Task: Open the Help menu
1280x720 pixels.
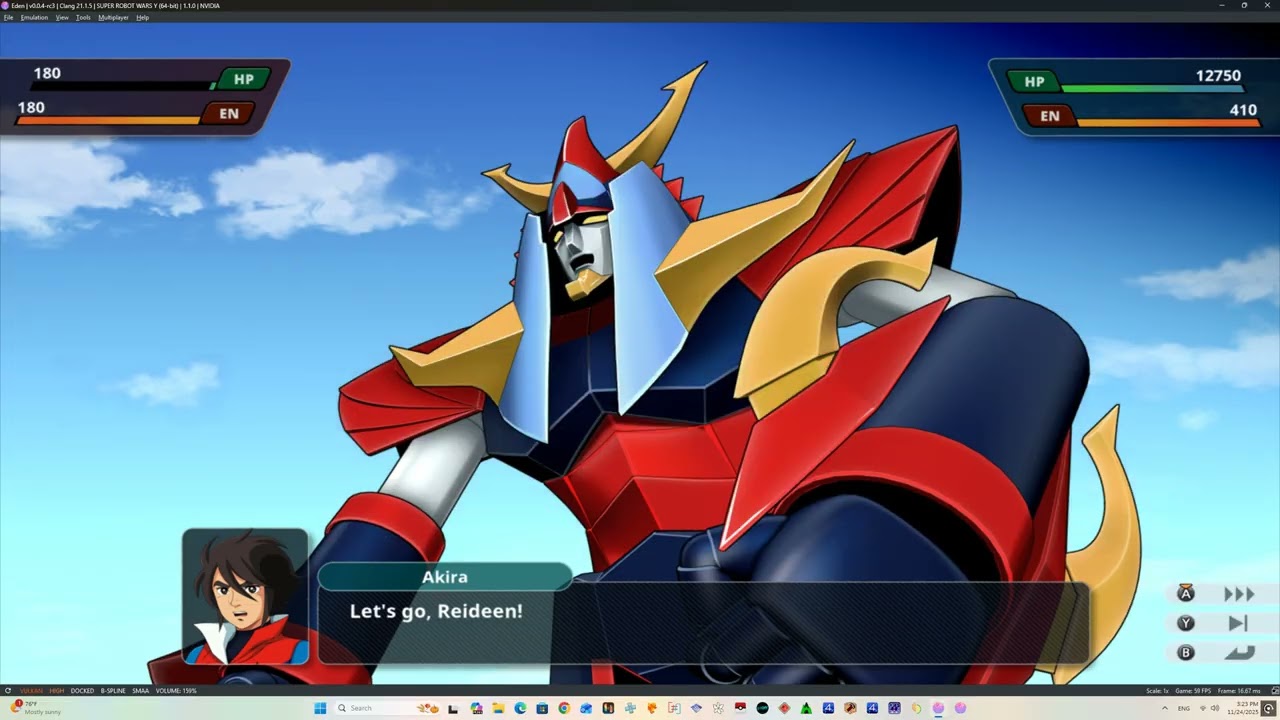Action: coord(142,17)
